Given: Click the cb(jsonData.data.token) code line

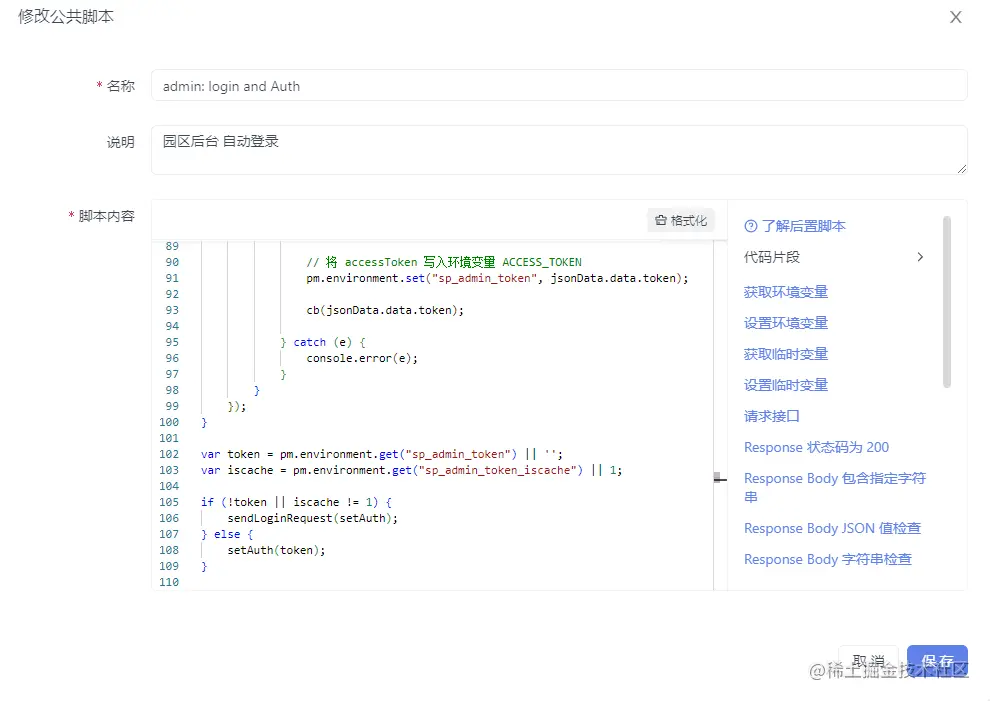Looking at the screenshot, I should tap(385, 310).
